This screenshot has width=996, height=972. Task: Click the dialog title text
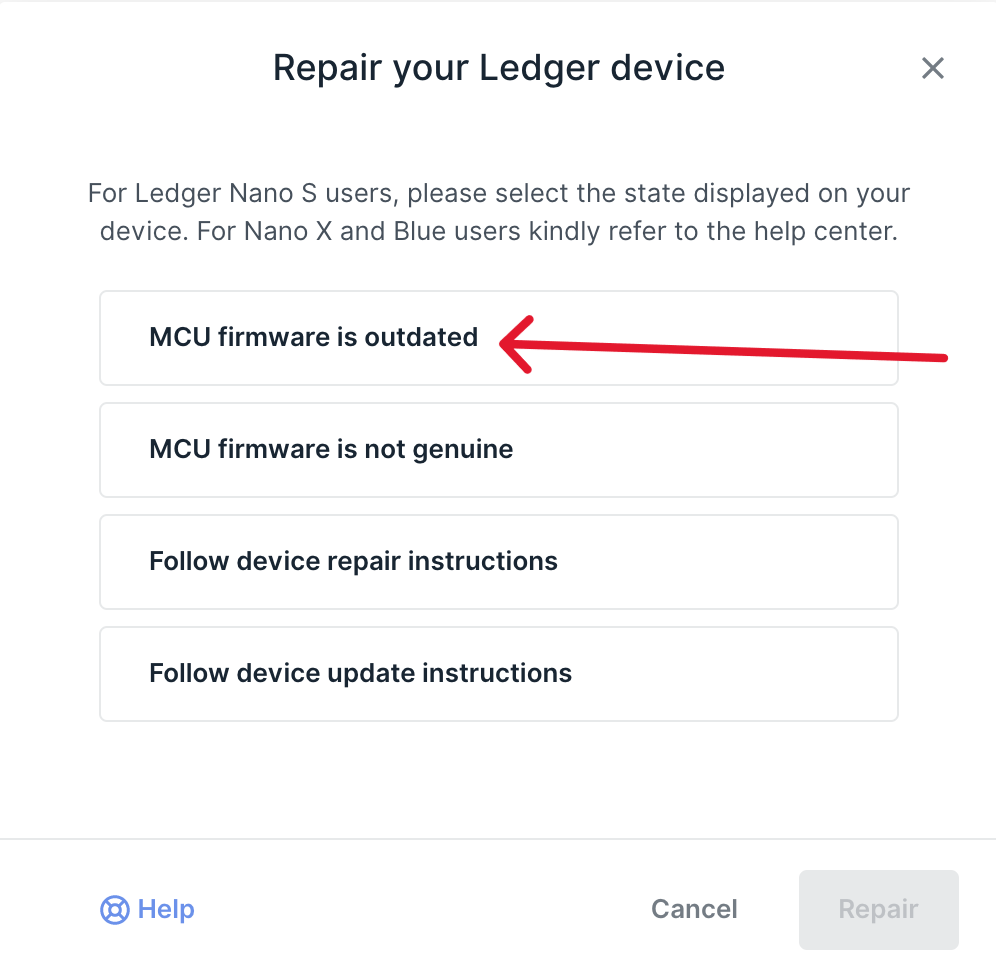click(497, 67)
